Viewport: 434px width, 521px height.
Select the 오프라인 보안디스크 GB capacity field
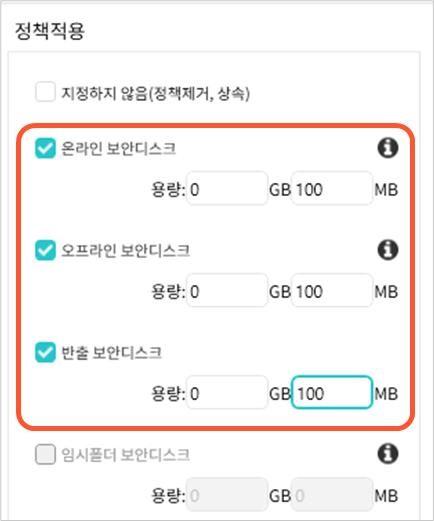tap(227, 290)
